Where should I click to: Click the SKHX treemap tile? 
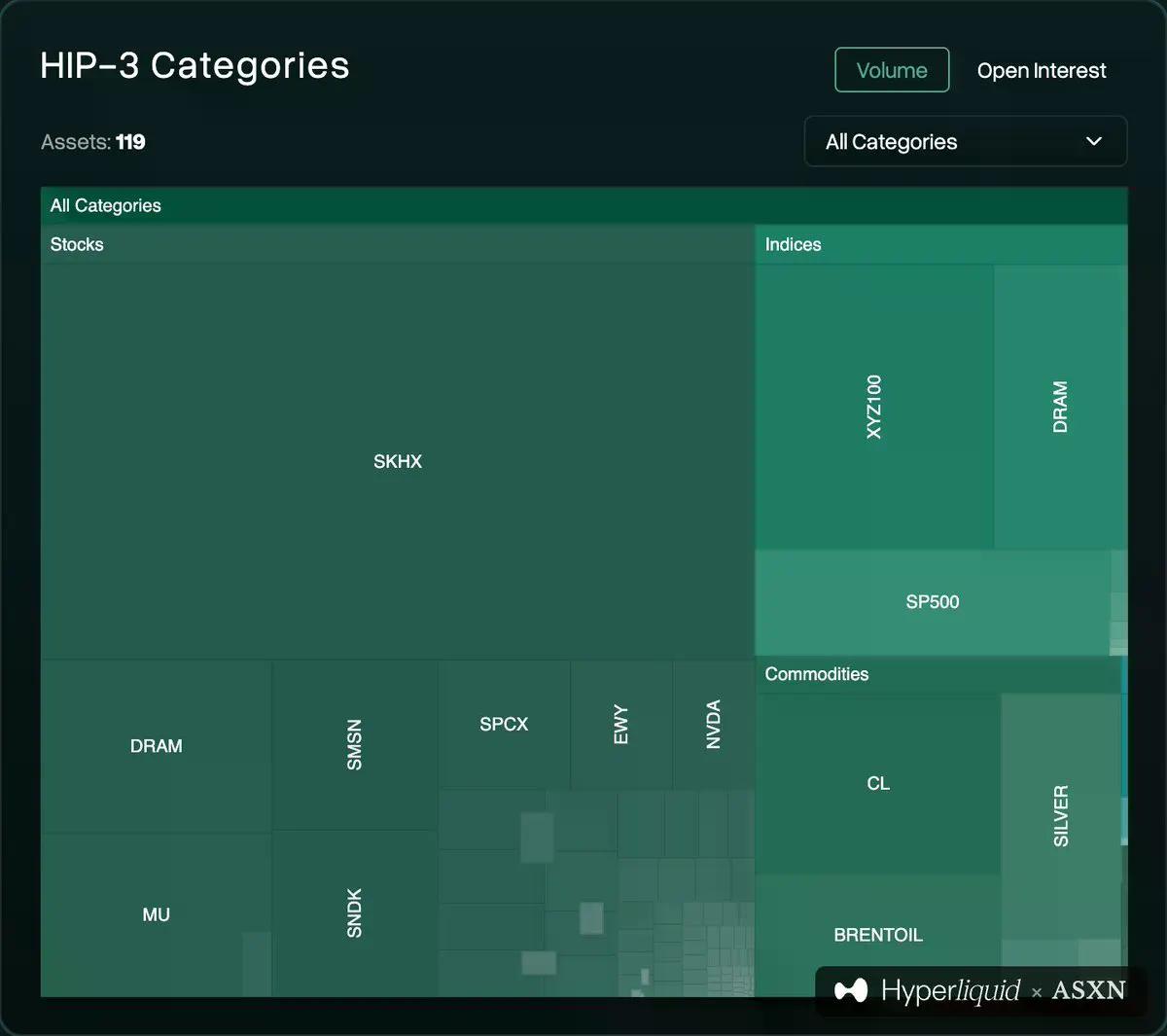point(398,461)
